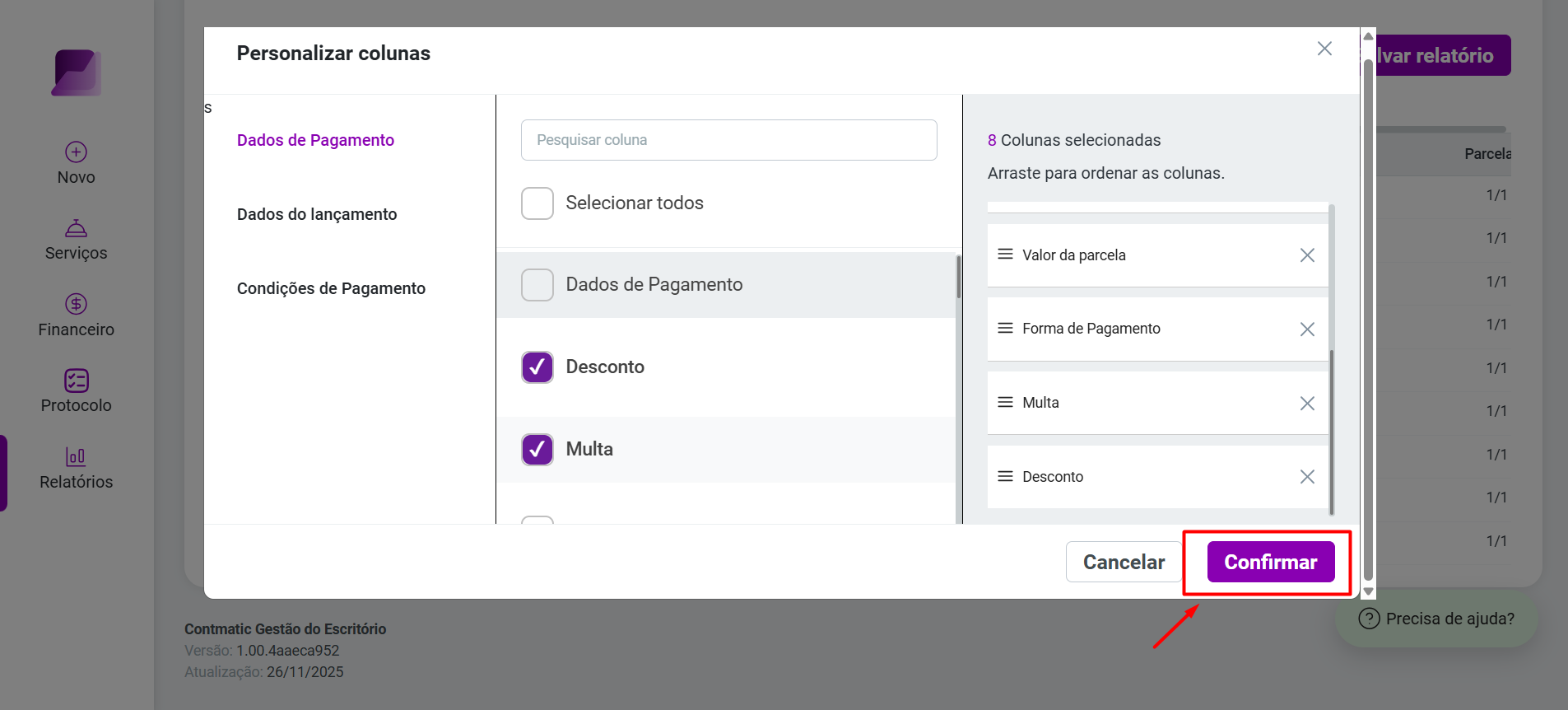Click the Parcela column header
The image size is (1568, 710).
coord(1487,154)
